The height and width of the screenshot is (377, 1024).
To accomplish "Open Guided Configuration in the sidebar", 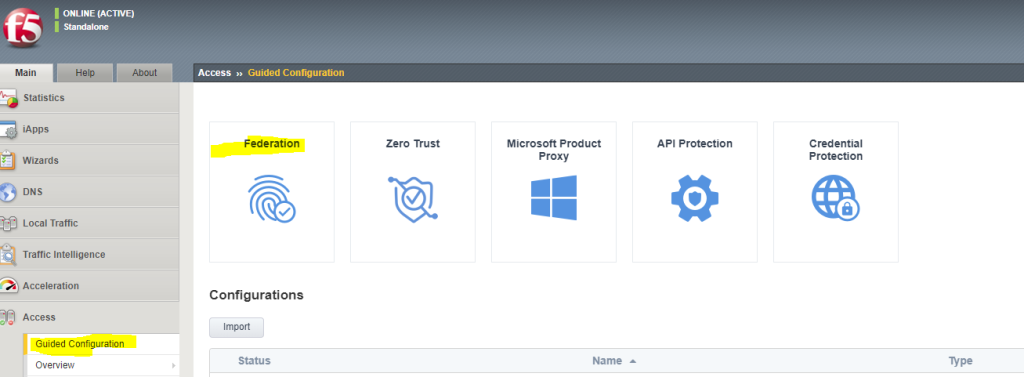I will point(80,344).
